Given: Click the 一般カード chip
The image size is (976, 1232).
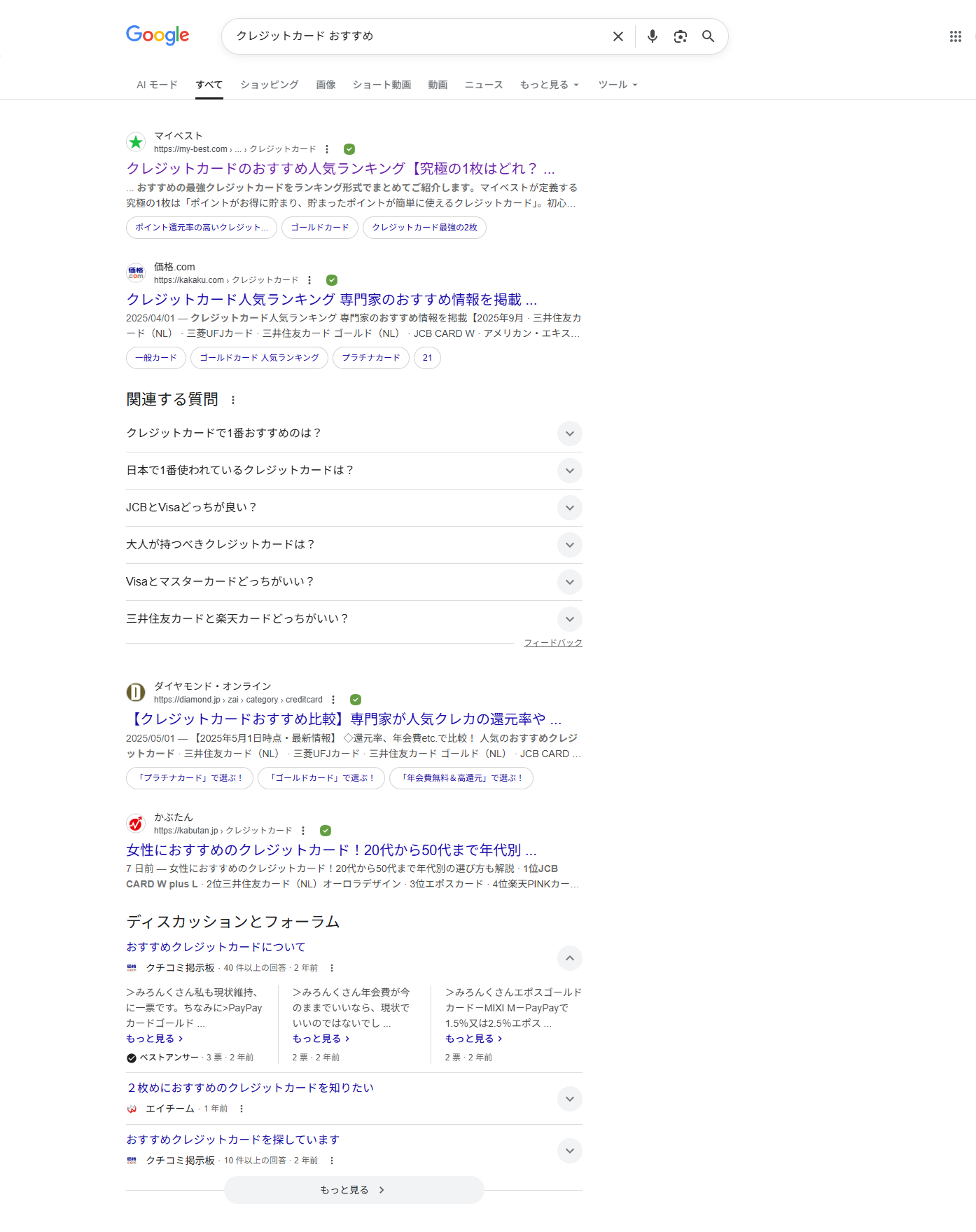Looking at the screenshot, I should 156,358.
